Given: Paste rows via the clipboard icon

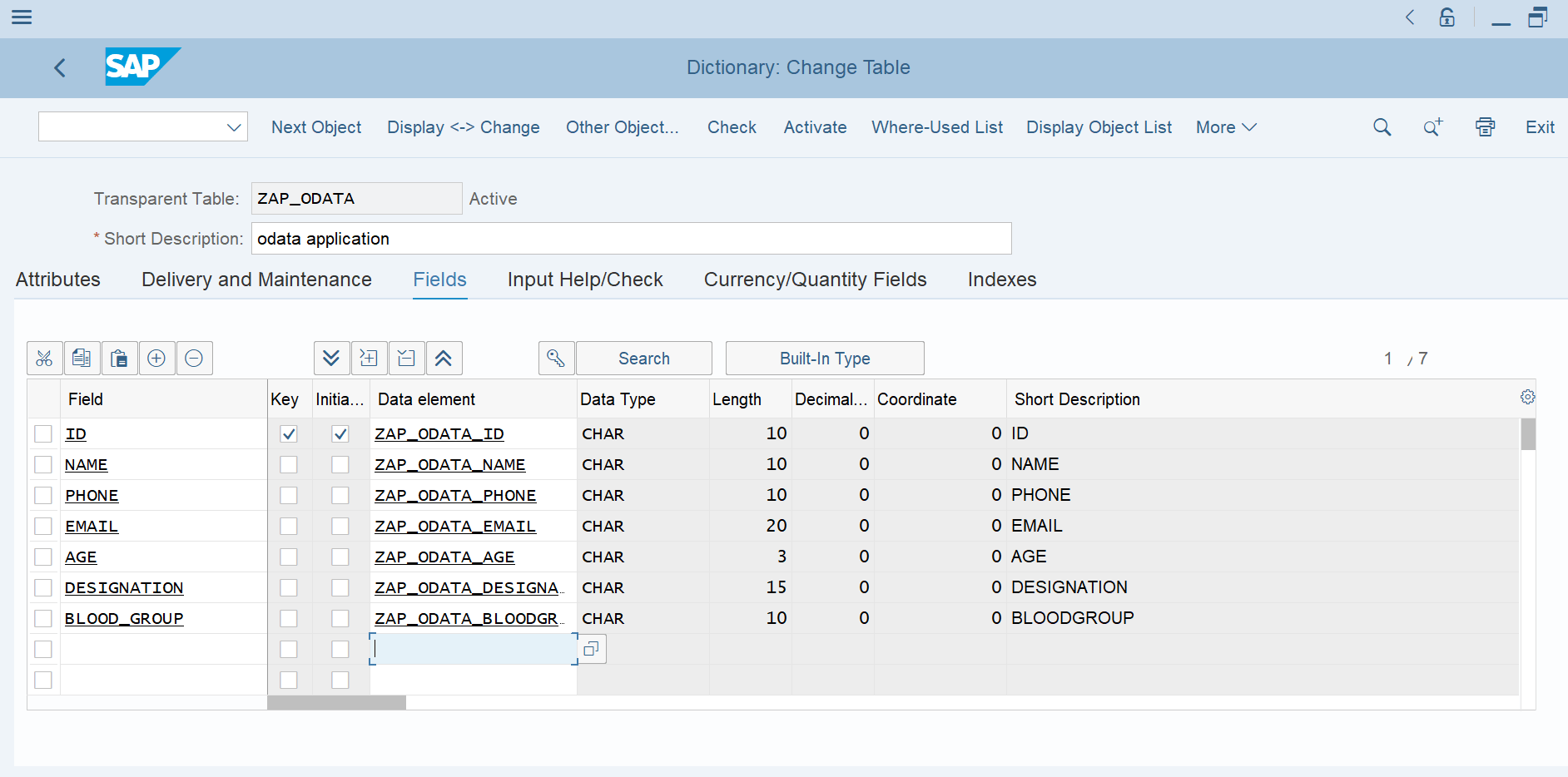Looking at the screenshot, I should coord(119,358).
